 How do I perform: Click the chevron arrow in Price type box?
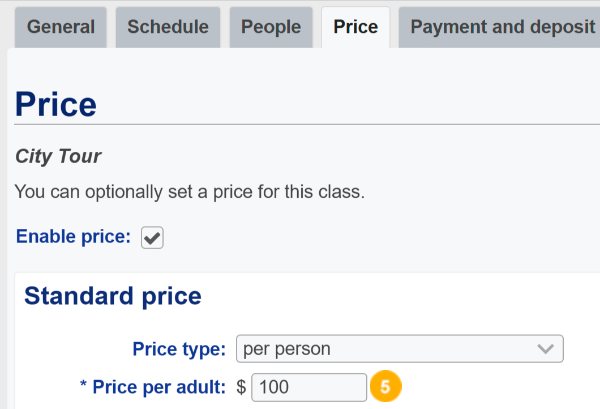545,349
